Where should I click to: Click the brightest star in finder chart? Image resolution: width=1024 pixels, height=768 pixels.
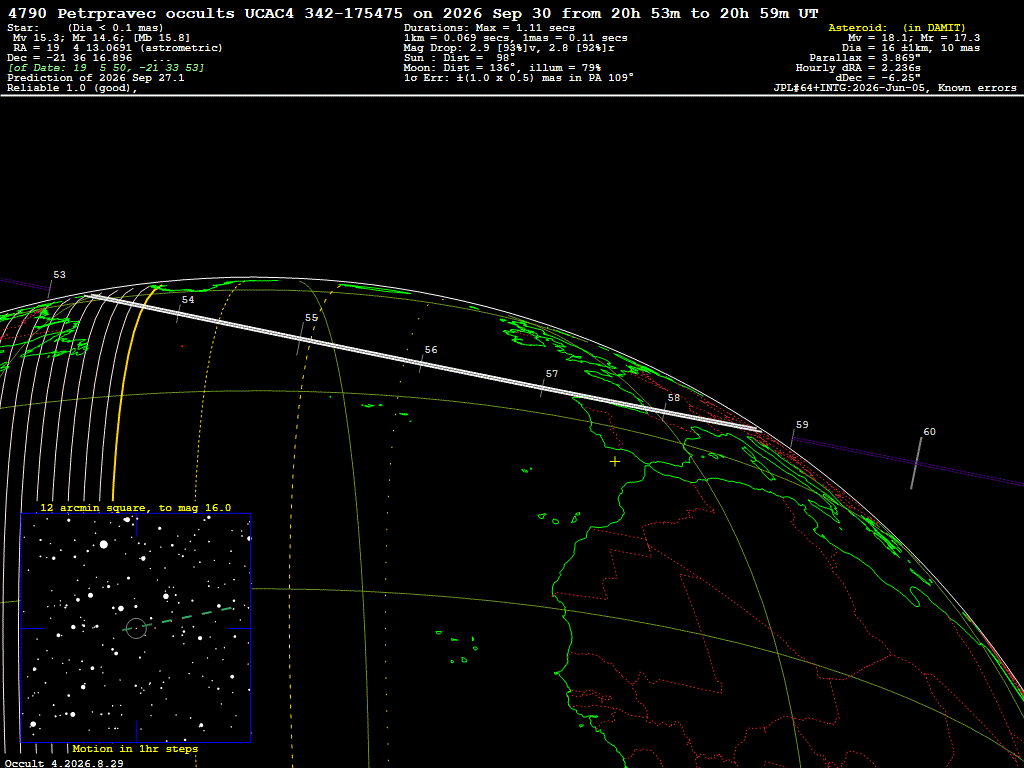[103, 544]
